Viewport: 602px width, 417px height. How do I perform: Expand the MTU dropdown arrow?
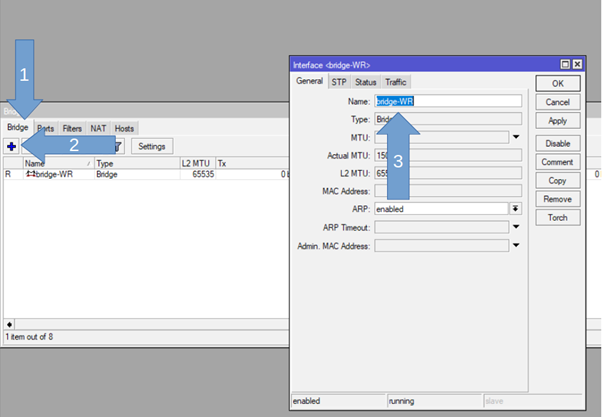(516, 137)
